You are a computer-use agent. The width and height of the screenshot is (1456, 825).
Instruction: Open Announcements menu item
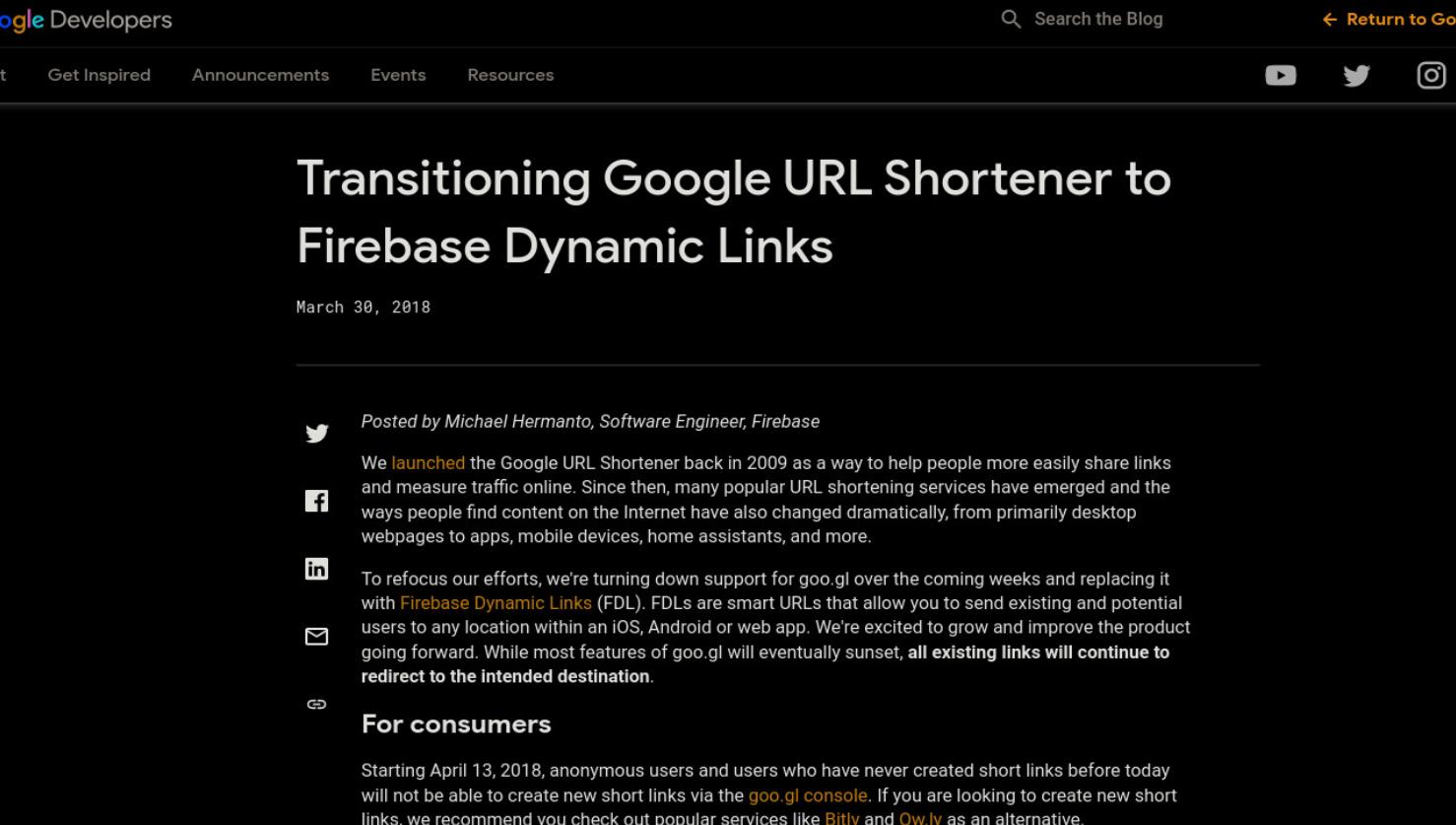point(260,75)
